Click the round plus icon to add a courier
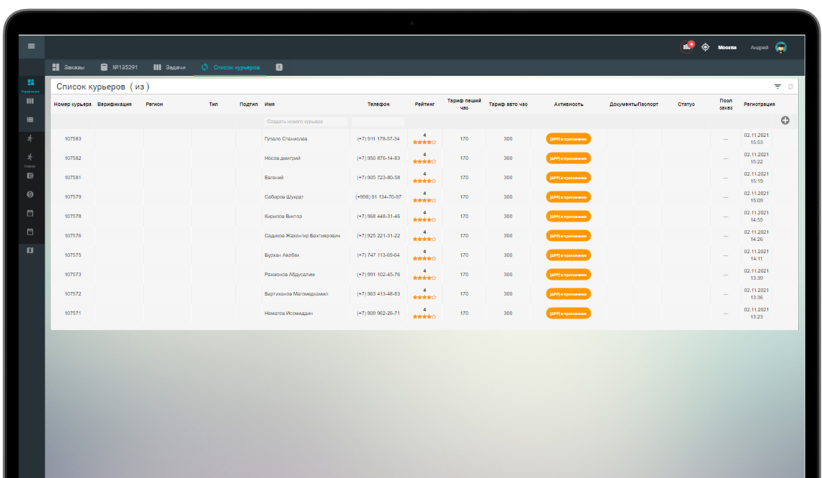Viewport: 822px width, 478px height. [x=785, y=121]
